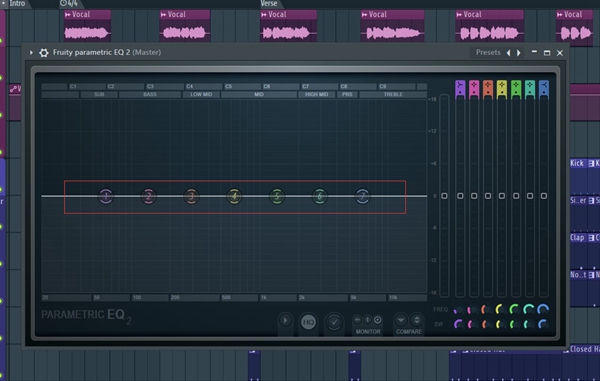
Task: Select the first Vocal audio clip in the playlist
Action: click(87, 26)
